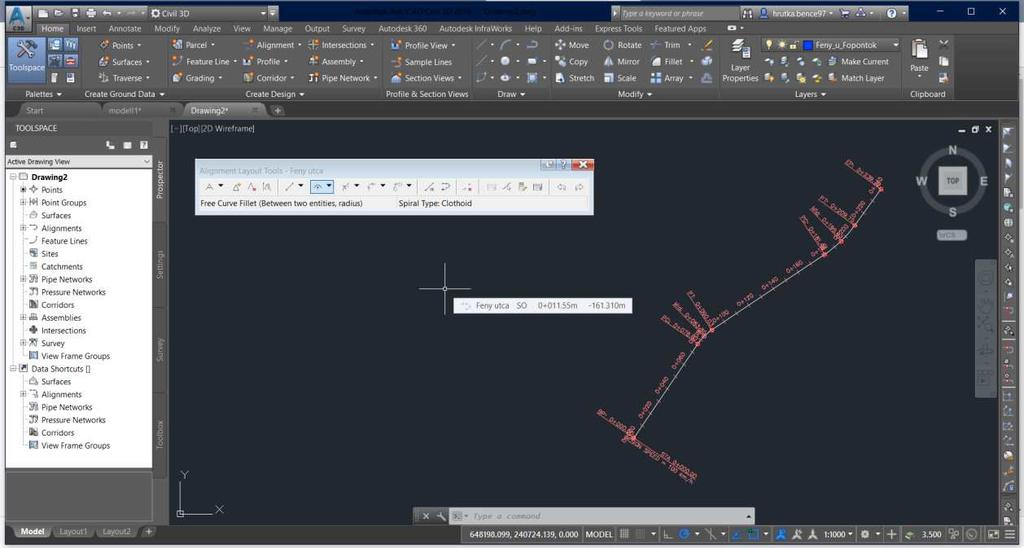Switch to the Insert ribbon tab

(86, 29)
